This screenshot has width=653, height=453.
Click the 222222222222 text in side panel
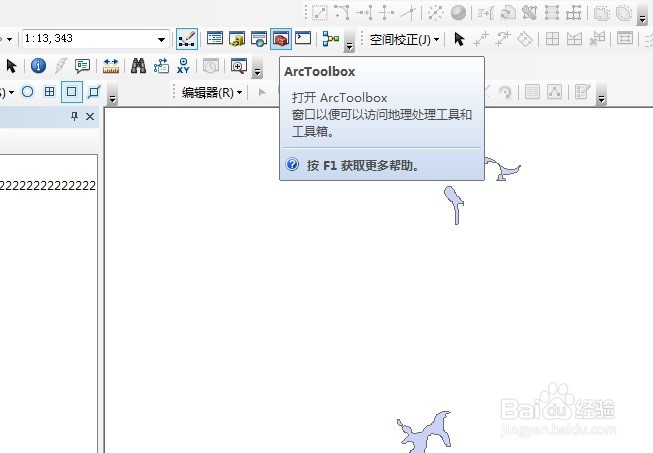[x=48, y=186]
